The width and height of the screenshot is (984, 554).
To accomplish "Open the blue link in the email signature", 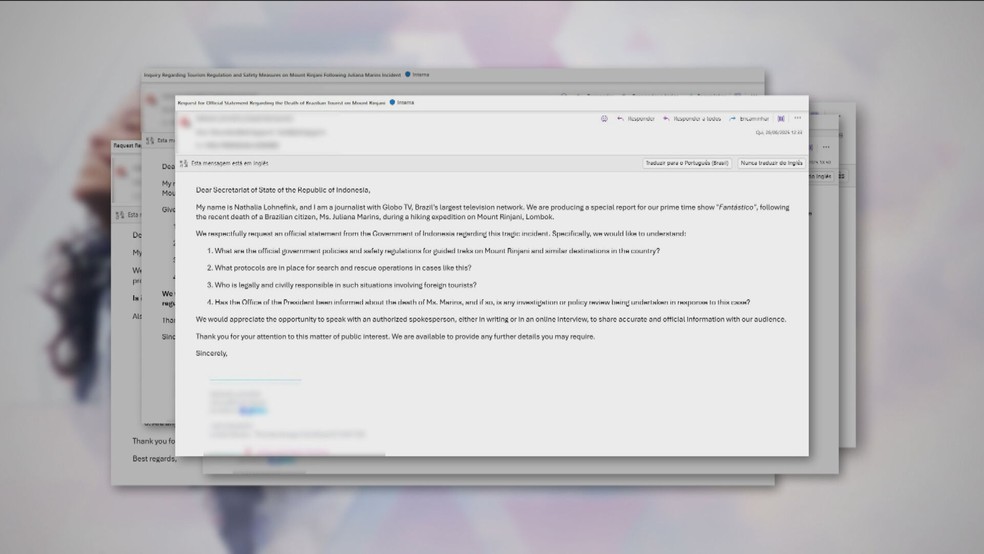I will (x=254, y=409).
